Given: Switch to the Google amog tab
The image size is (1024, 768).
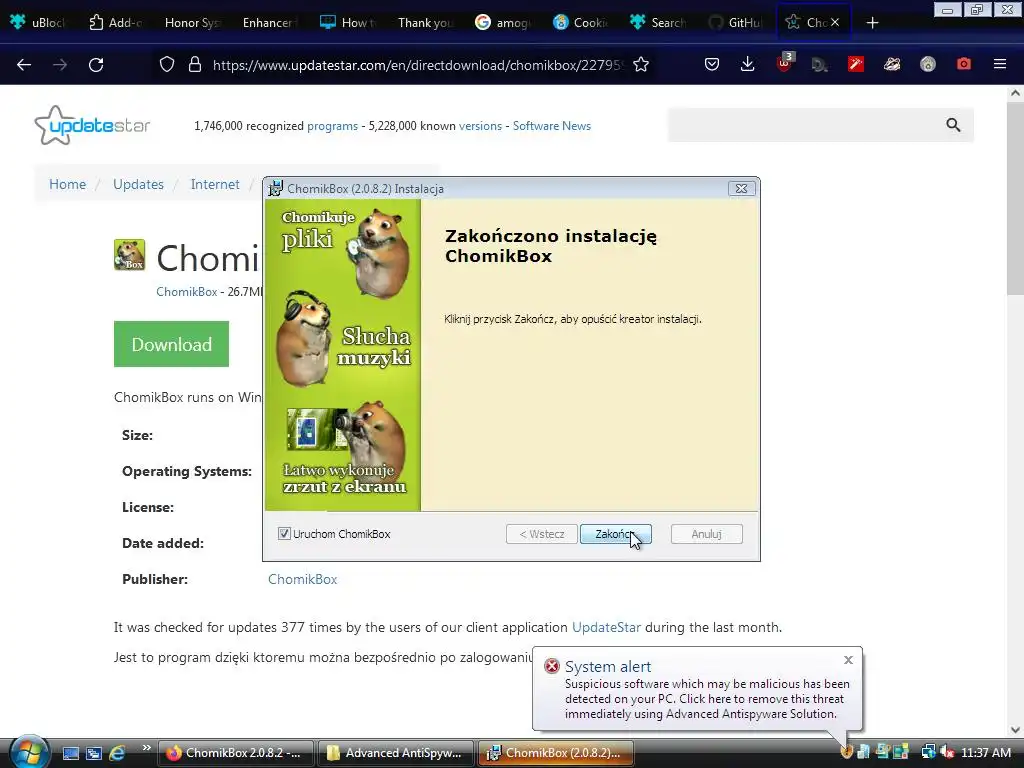Looking at the screenshot, I should 502,22.
